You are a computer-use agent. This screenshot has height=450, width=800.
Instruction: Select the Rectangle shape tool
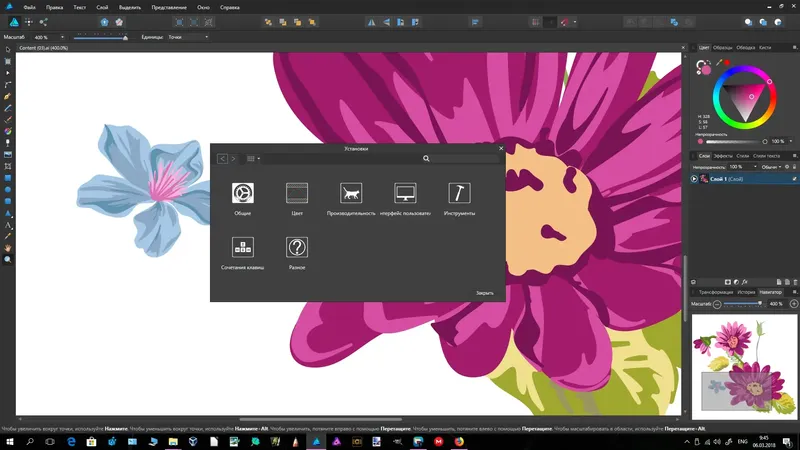8,178
